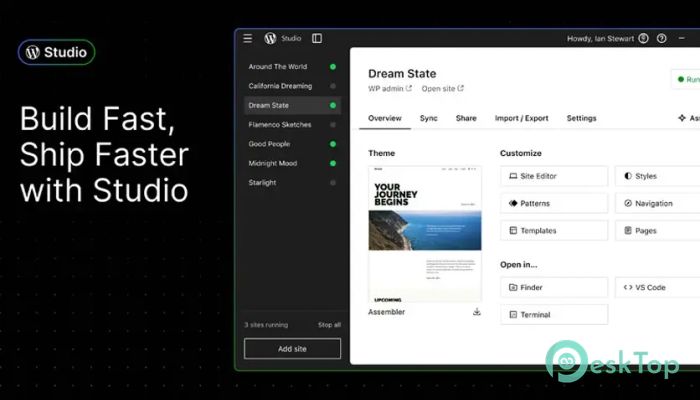The image size is (700, 400).
Task: Click Stop all running sites
Action: (x=329, y=325)
